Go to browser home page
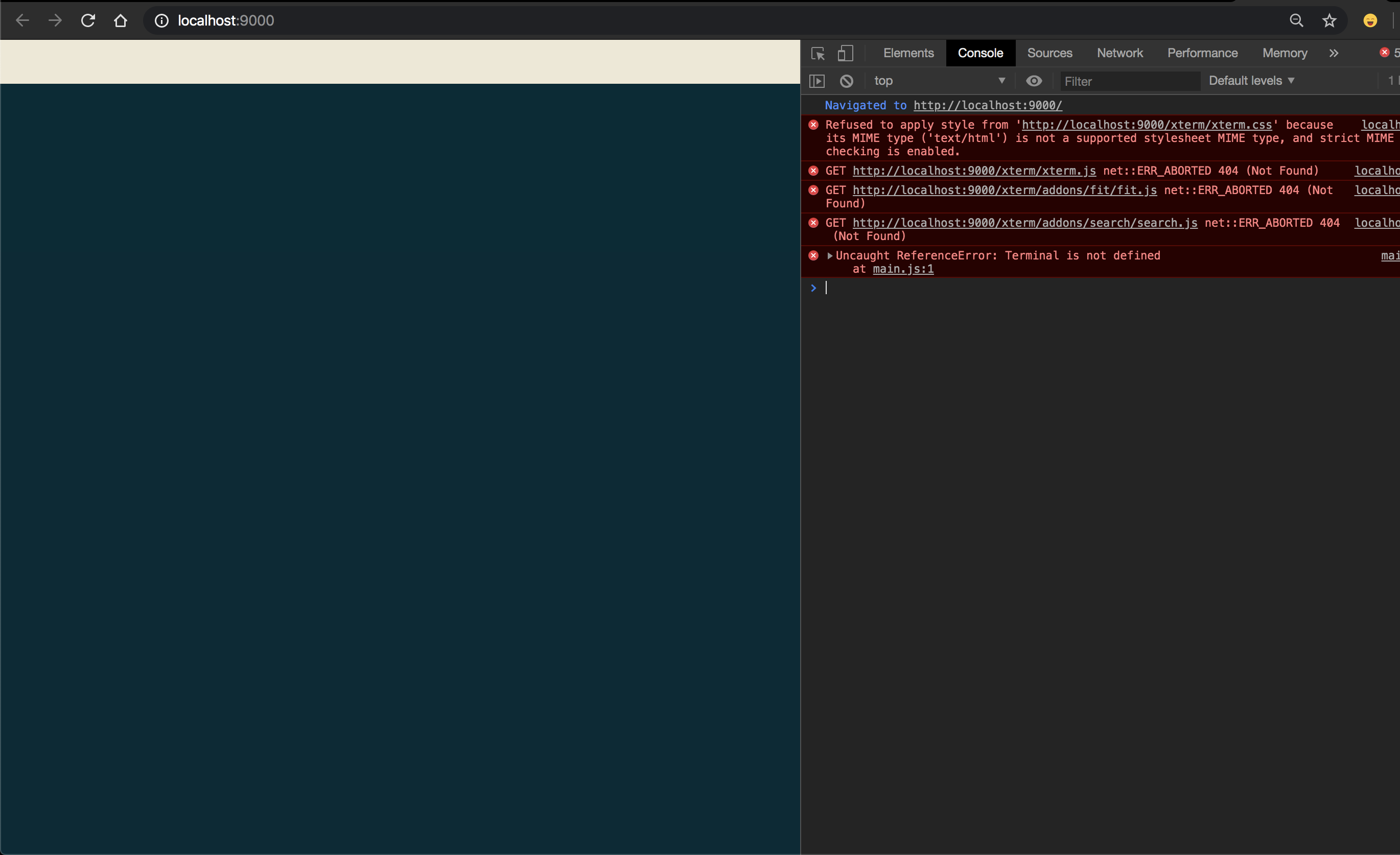Screen dimensions: 1400x855 pyautogui.click(x=120, y=20)
